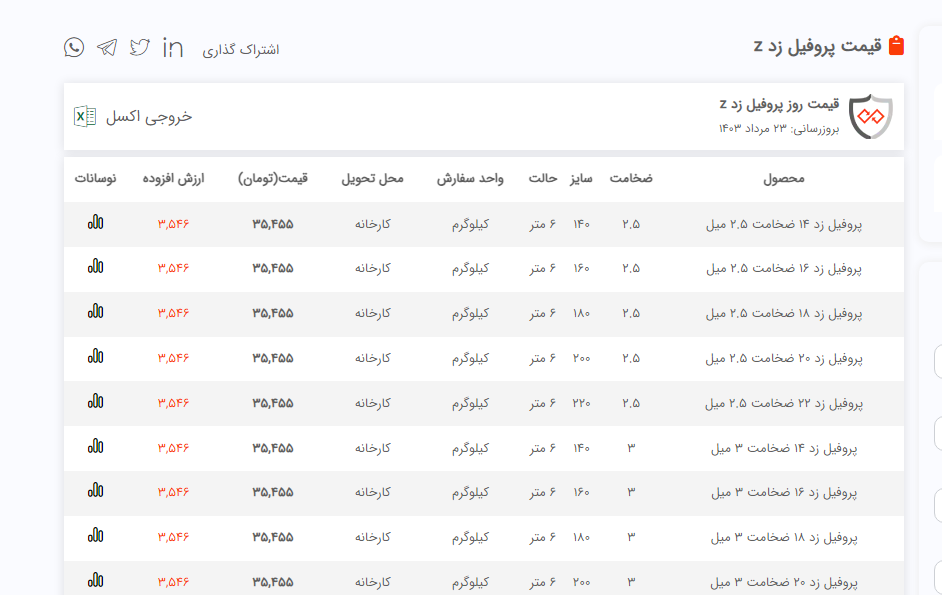Open price fluctuation chart for پروفیل زد ۱۴ ضخامت ۳
This screenshot has width=942, height=595.
95,447
